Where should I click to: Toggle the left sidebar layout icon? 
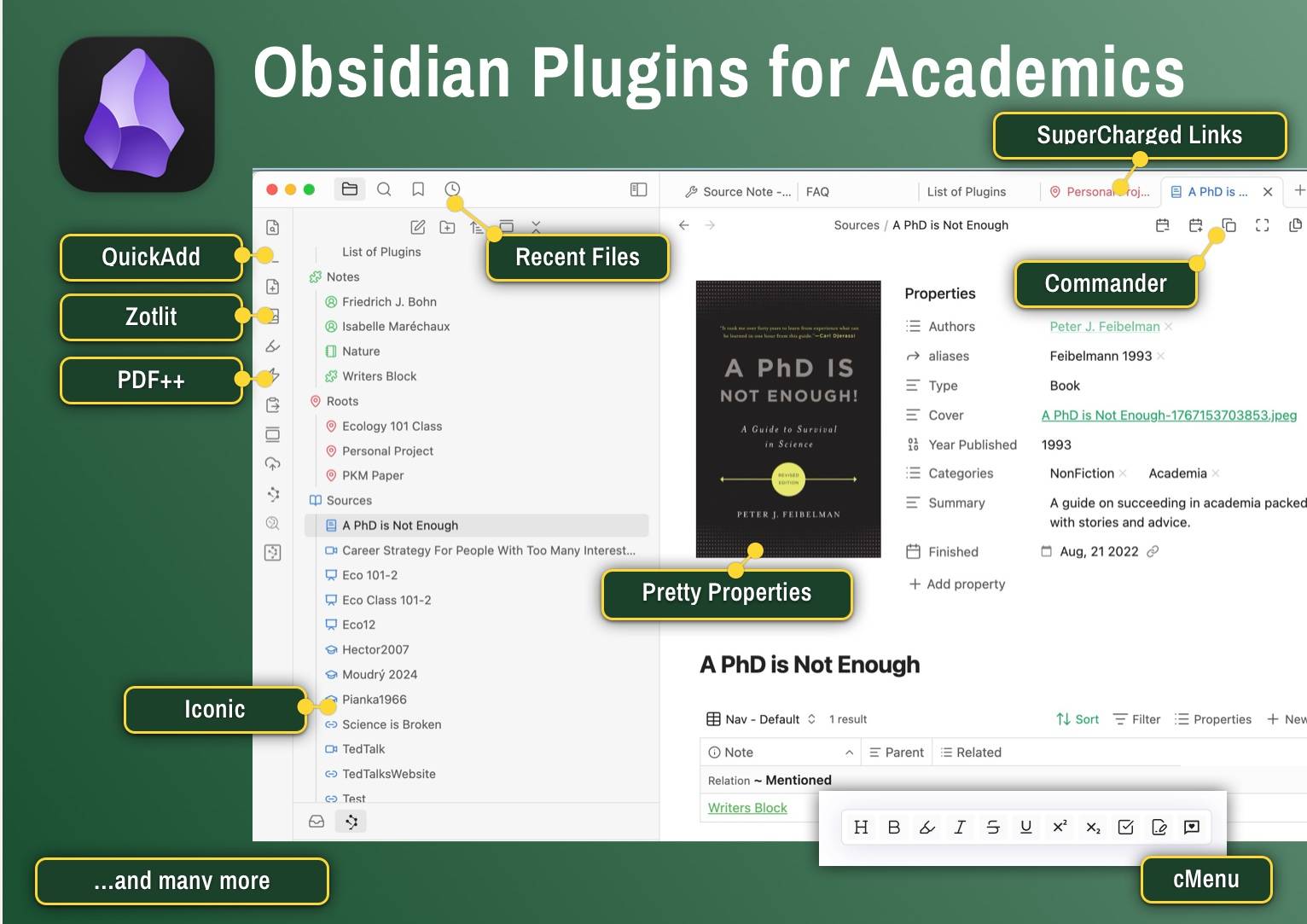click(638, 189)
